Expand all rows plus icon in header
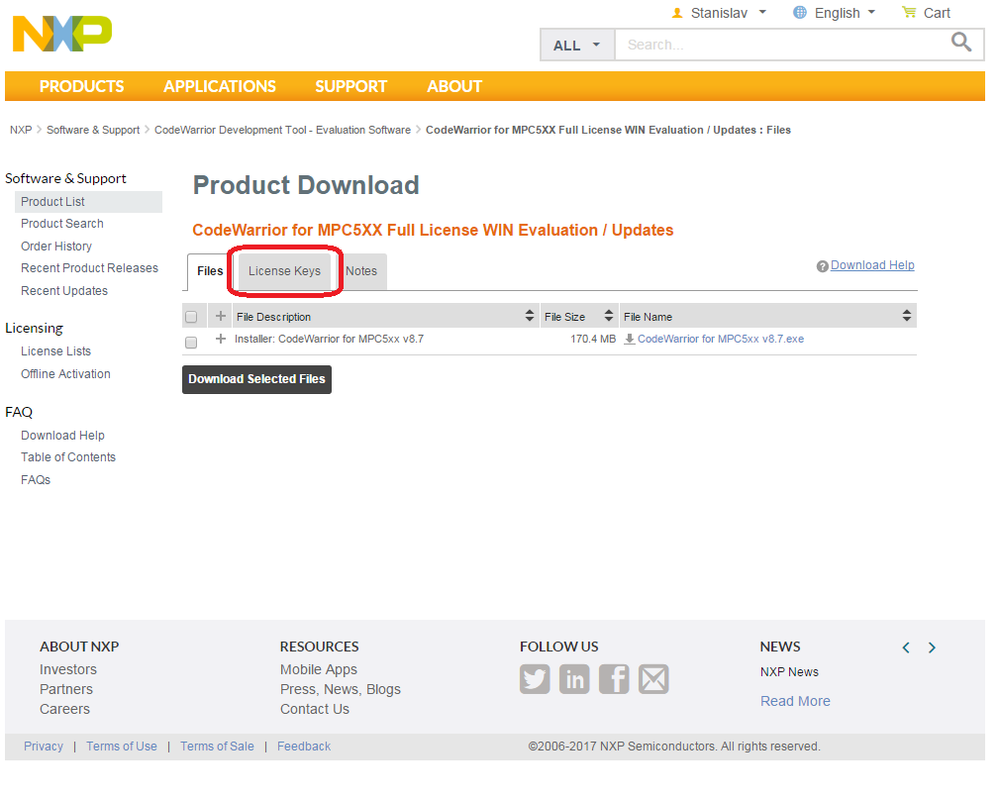This screenshot has width=999, height=796. click(x=220, y=316)
